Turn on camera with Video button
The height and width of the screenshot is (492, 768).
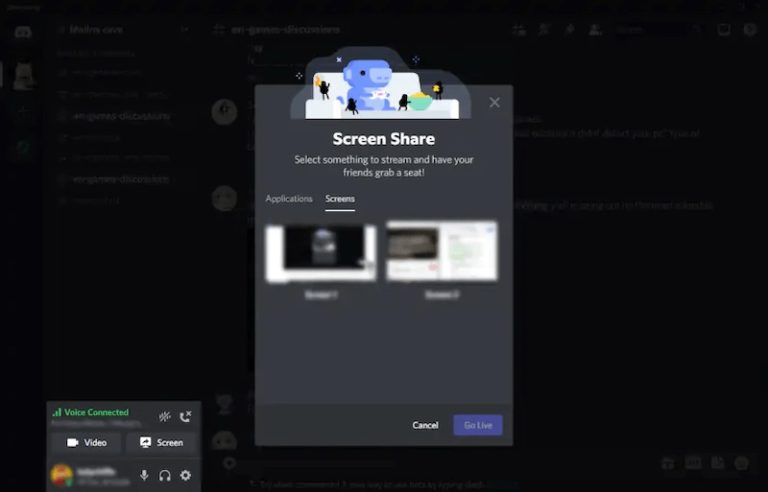(x=86, y=442)
